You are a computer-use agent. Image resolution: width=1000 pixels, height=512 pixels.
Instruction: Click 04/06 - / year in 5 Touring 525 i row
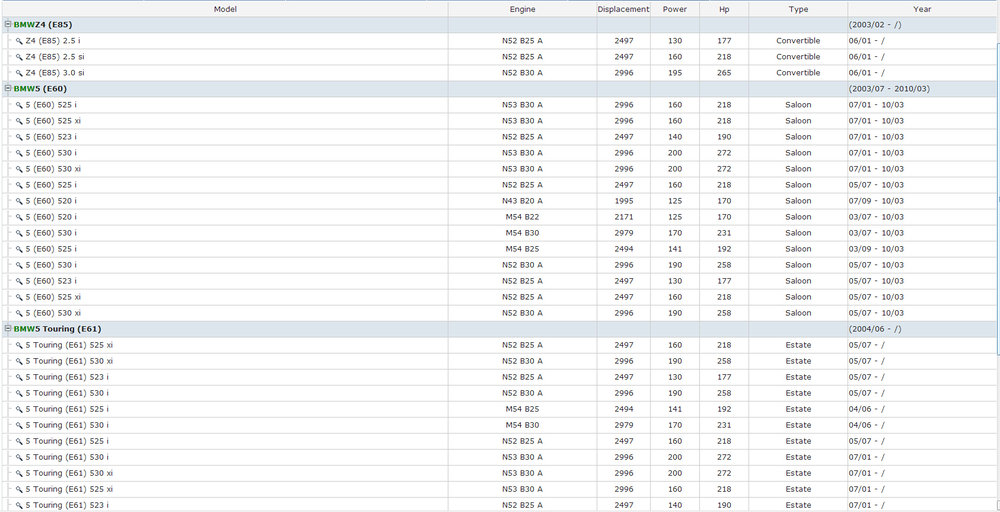pyautogui.click(x=867, y=409)
